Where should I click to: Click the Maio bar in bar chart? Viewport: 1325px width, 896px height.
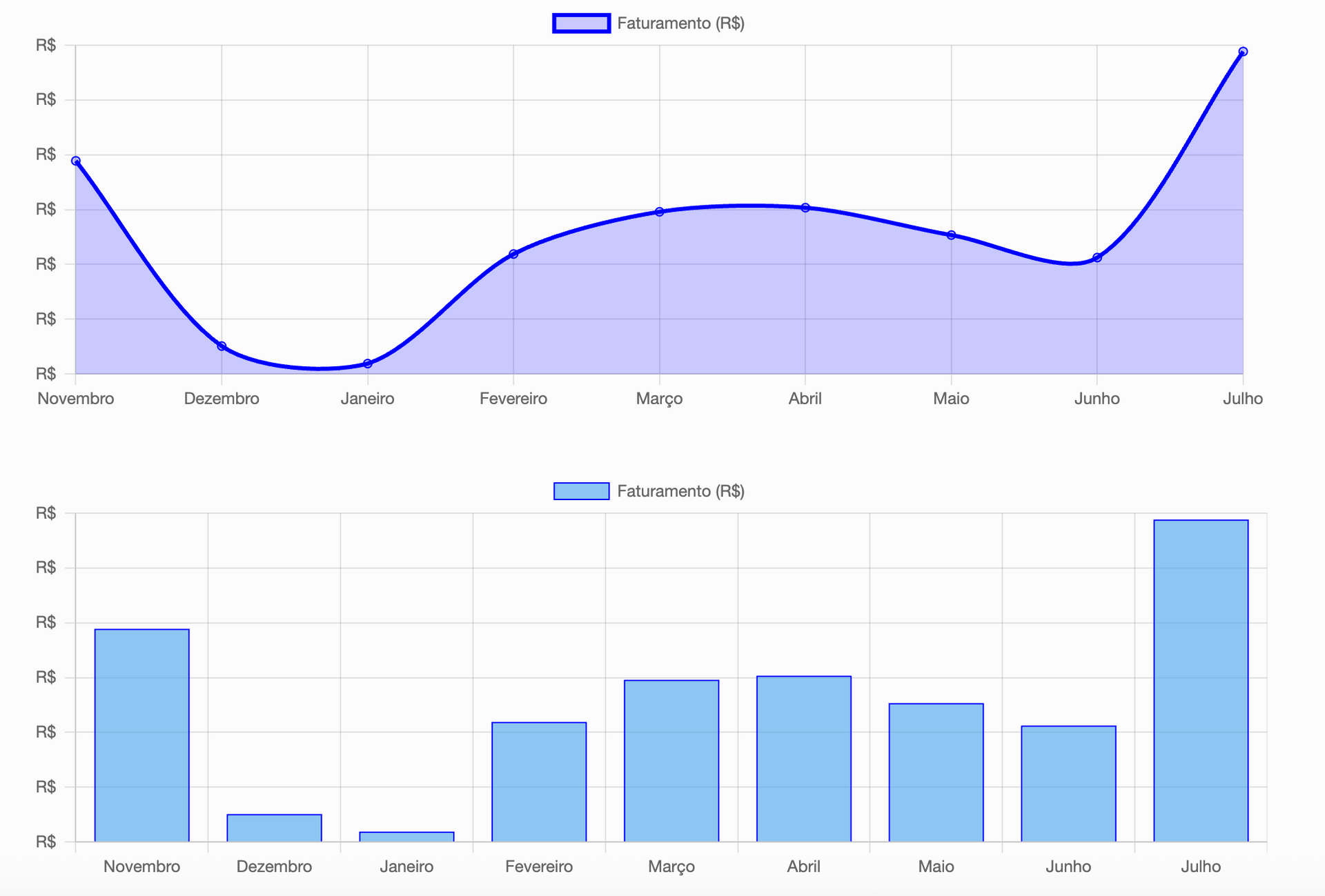936,773
